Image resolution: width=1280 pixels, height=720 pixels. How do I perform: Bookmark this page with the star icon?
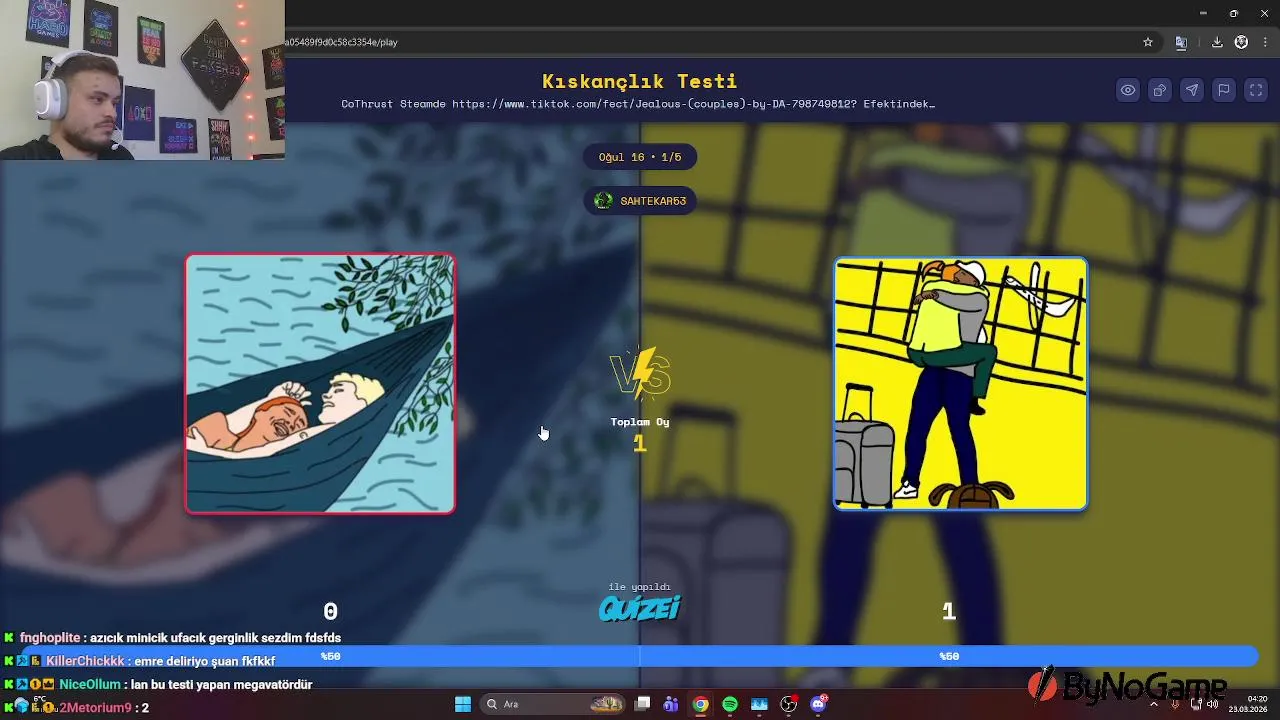coord(1148,42)
